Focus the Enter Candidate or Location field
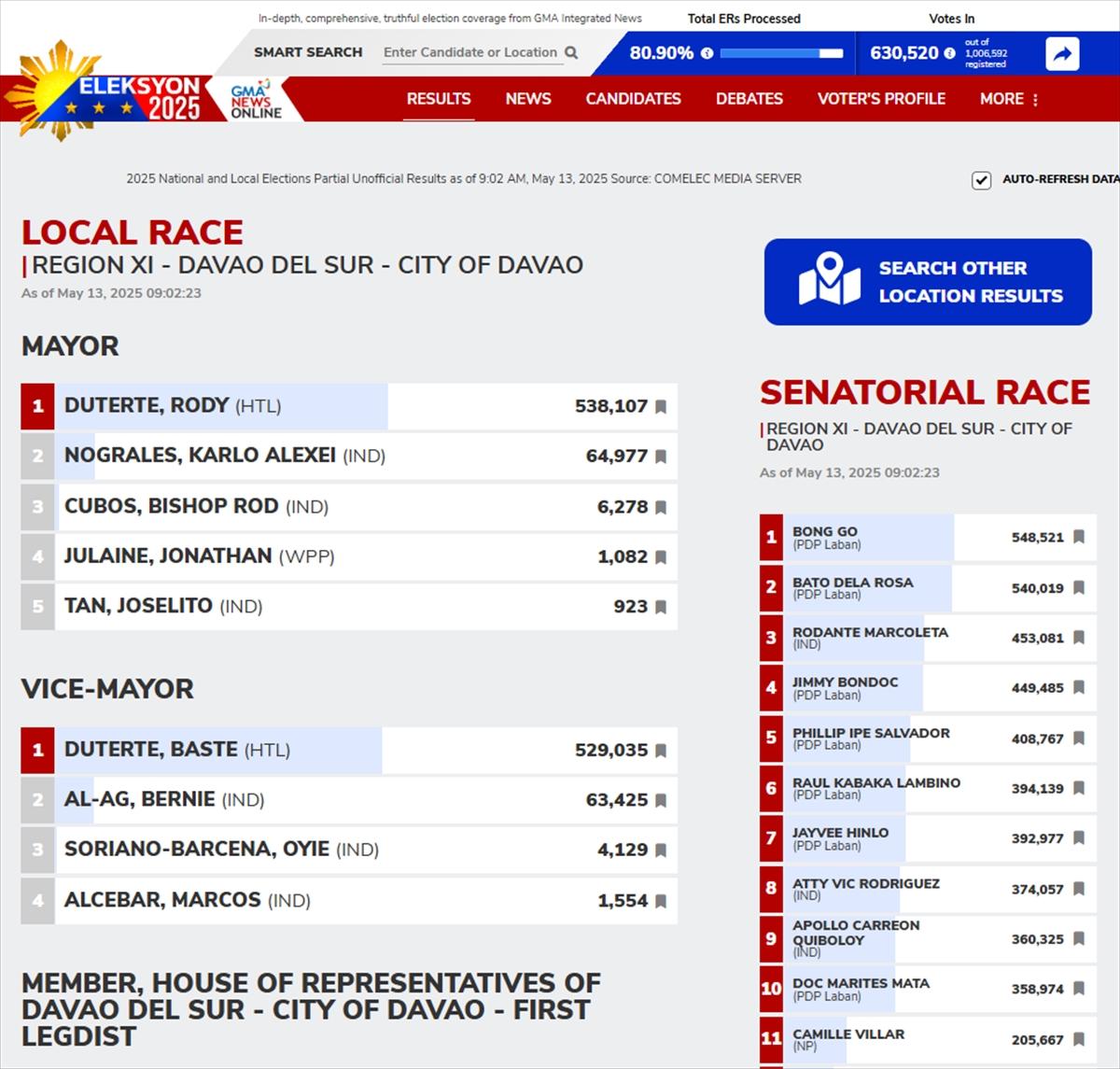Screen dimensions: 1120x1069 pos(469,53)
